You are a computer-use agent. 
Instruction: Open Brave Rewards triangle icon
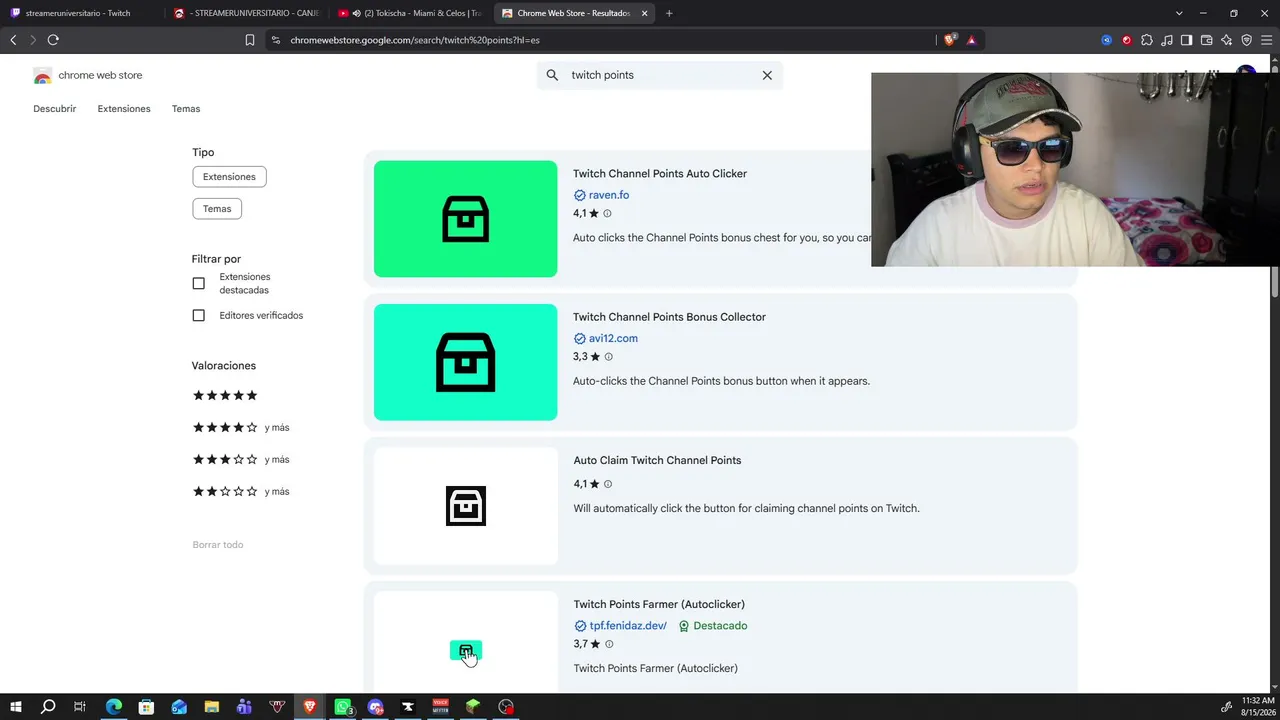click(x=971, y=40)
